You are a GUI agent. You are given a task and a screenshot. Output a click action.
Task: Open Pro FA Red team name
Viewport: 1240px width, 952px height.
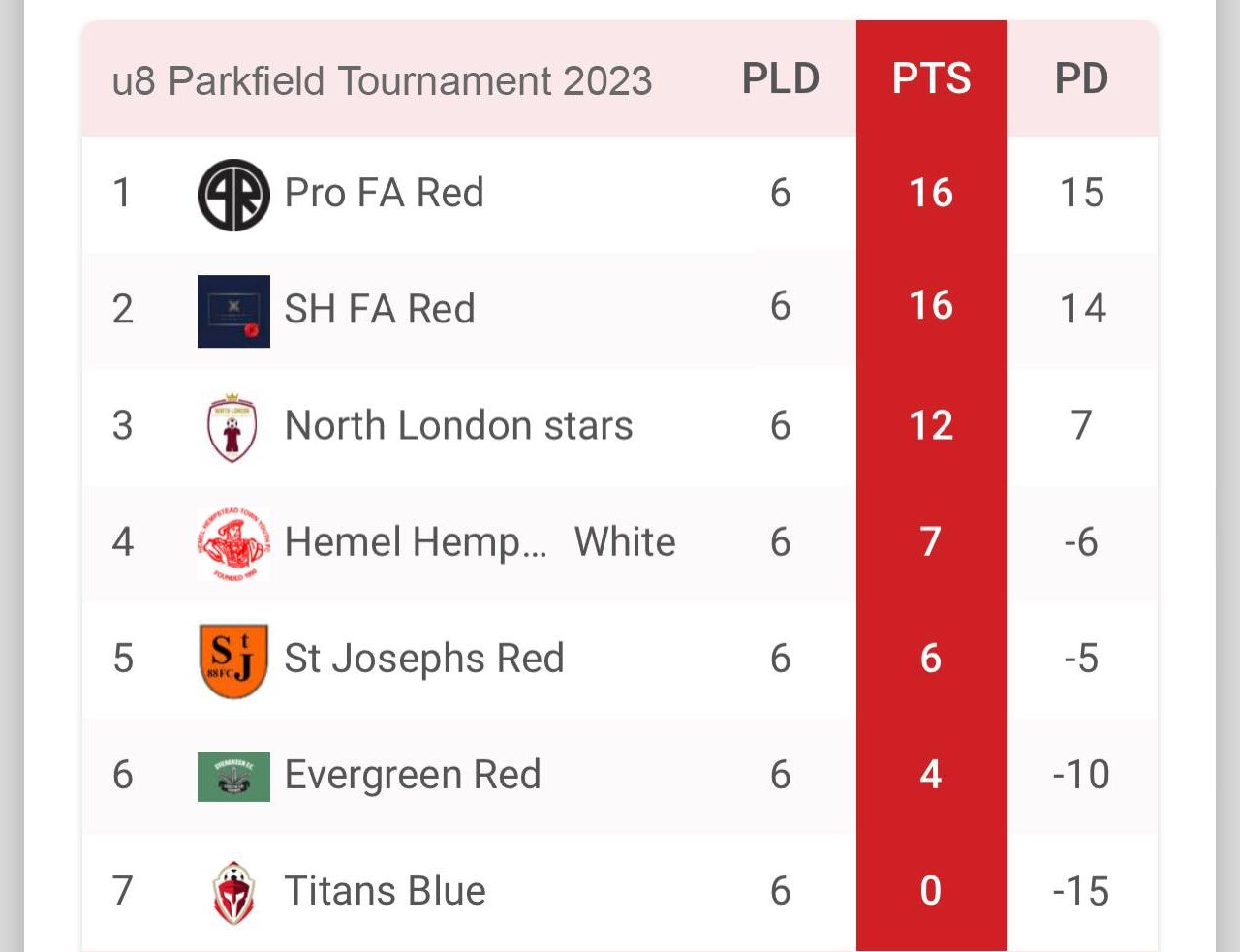click(x=384, y=194)
